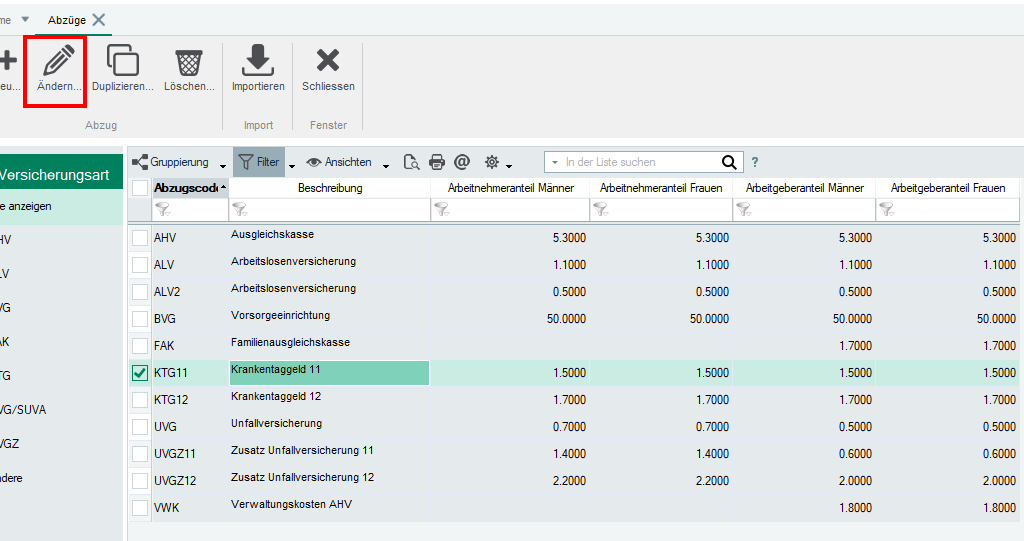Uncheck the KTG11 row checkbox

(x=140, y=372)
